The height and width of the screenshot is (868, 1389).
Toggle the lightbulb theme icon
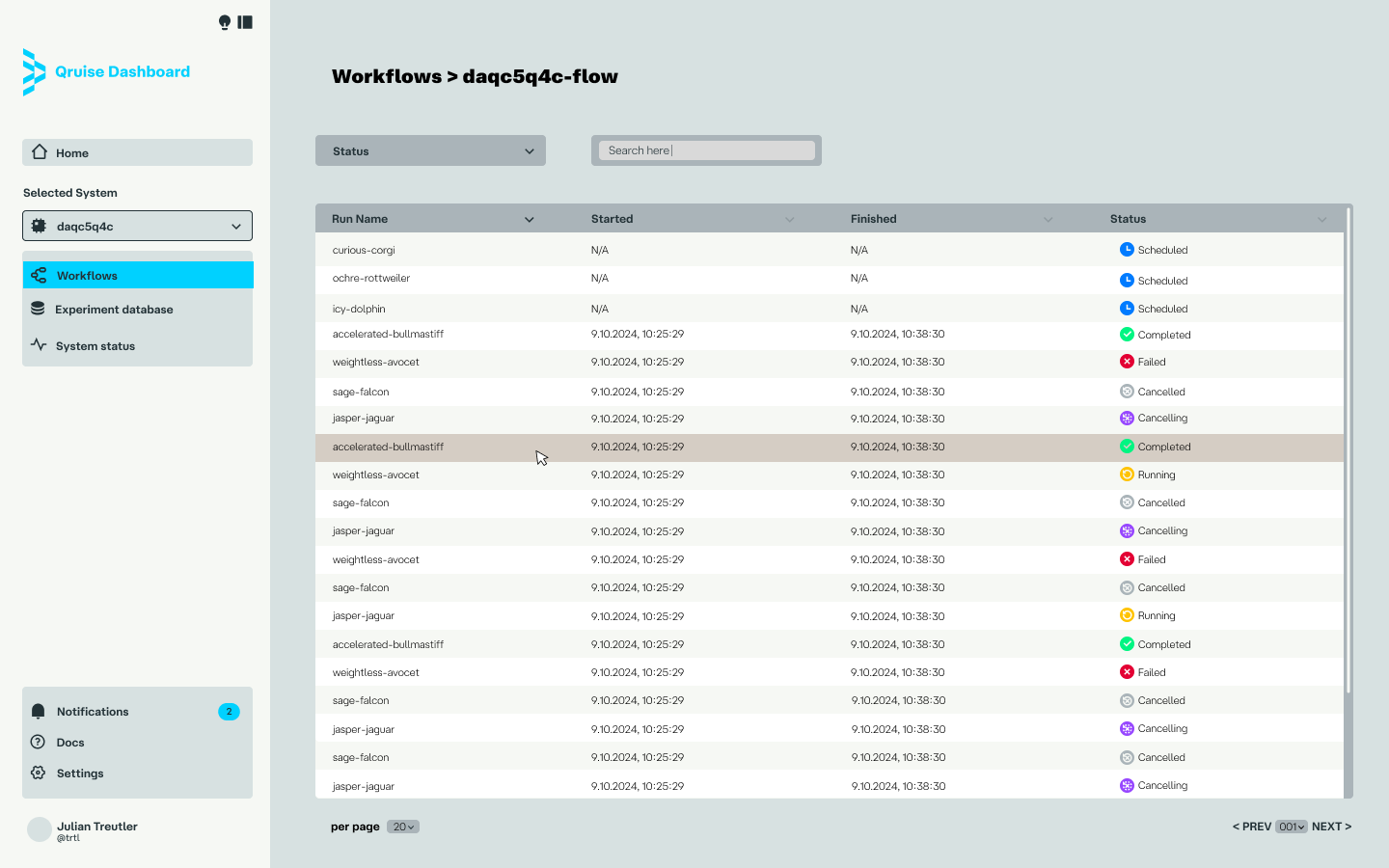(x=225, y=22)
